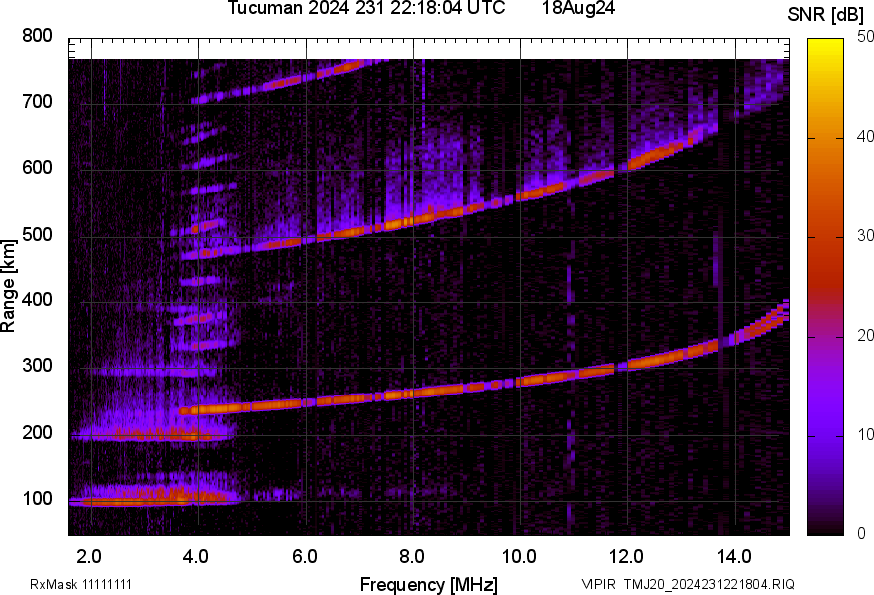Click the plot title 'Tucuman 2024 231 22:18:04 UTC'

coord(366,8)
